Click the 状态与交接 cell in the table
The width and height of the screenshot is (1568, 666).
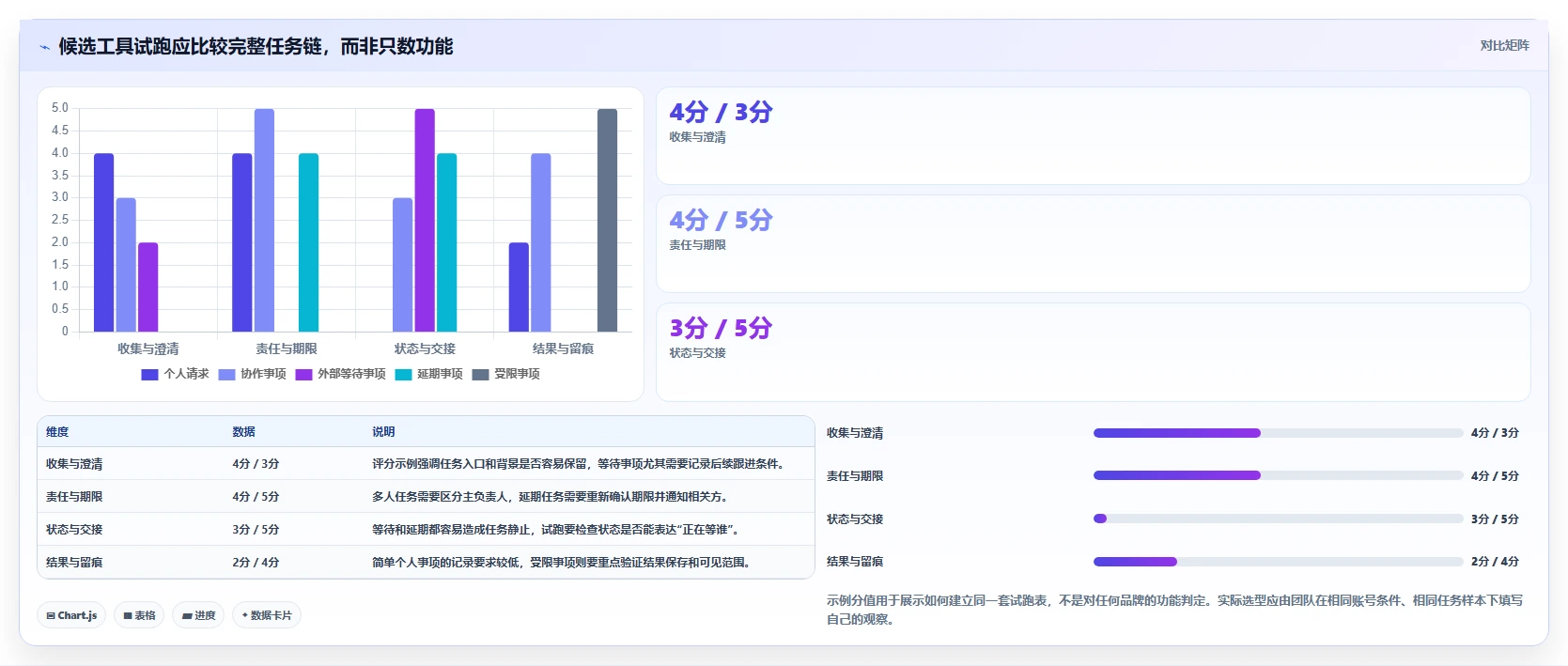(x=74, y=530)
